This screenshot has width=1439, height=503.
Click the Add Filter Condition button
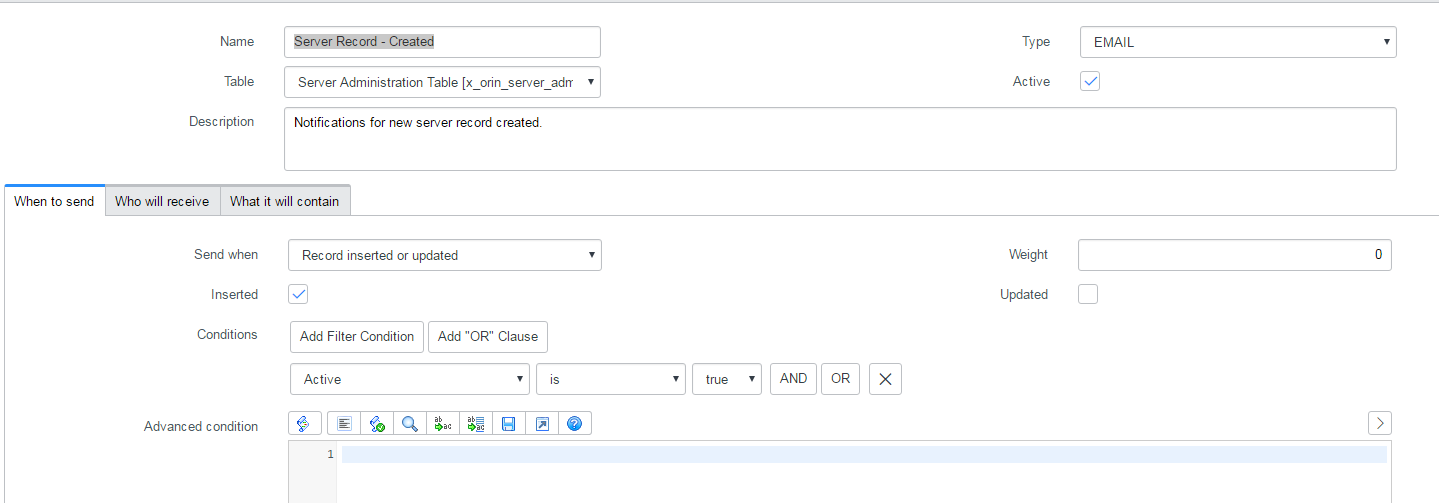(357, 336)
